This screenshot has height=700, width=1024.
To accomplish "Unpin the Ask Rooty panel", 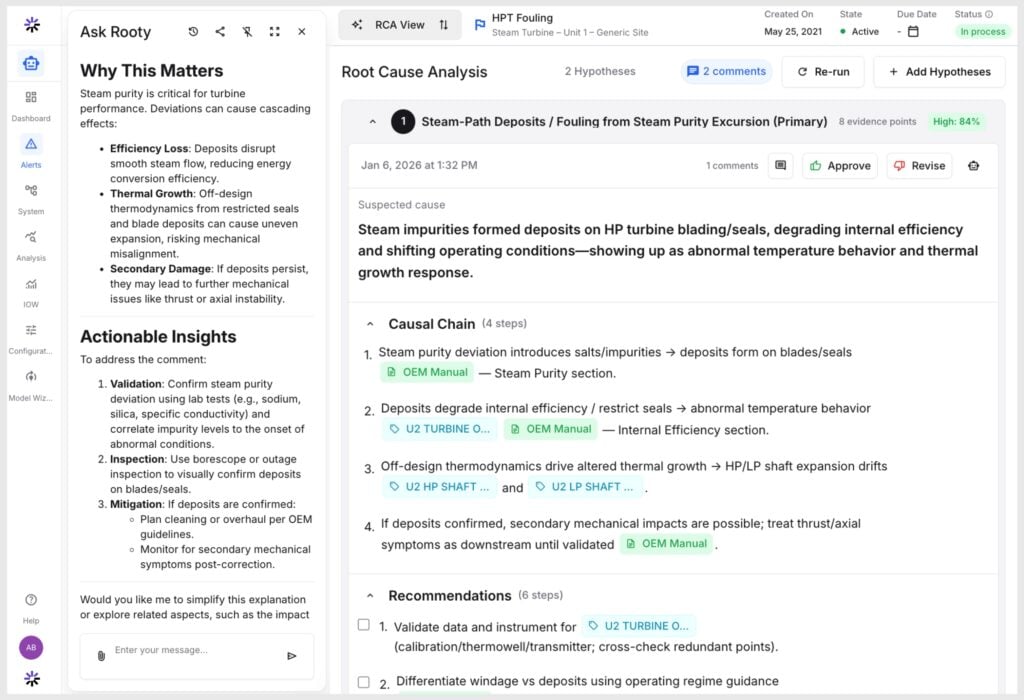I will point(248,31).
